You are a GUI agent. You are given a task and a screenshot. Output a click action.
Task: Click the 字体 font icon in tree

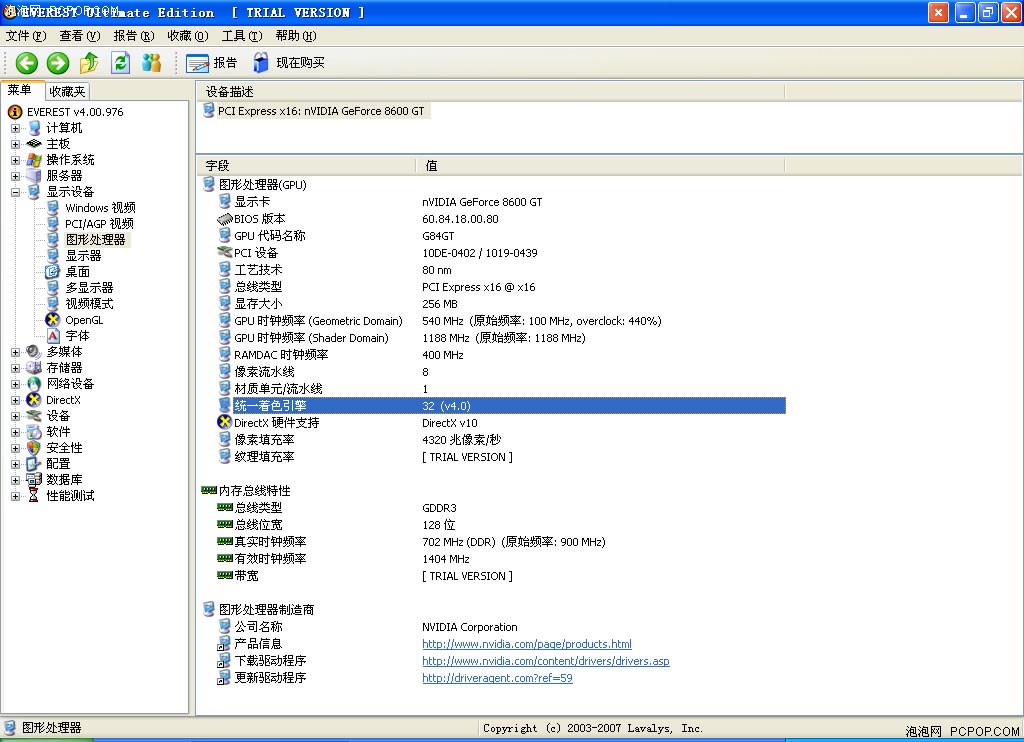53,336
